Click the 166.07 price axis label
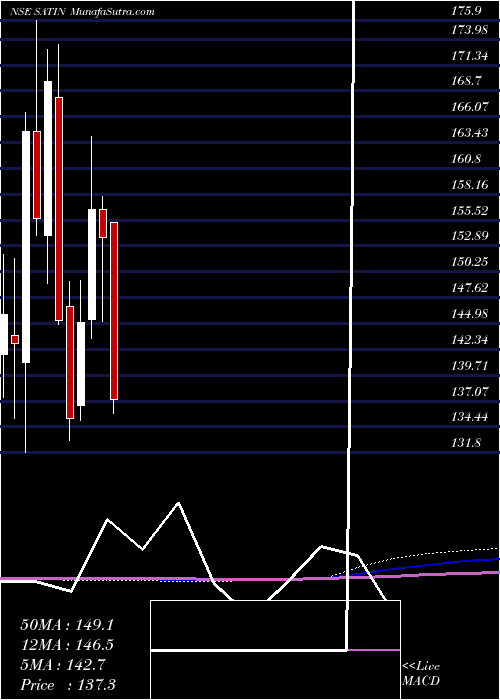Viewport: 500px width, 700px height. (470, 107)
